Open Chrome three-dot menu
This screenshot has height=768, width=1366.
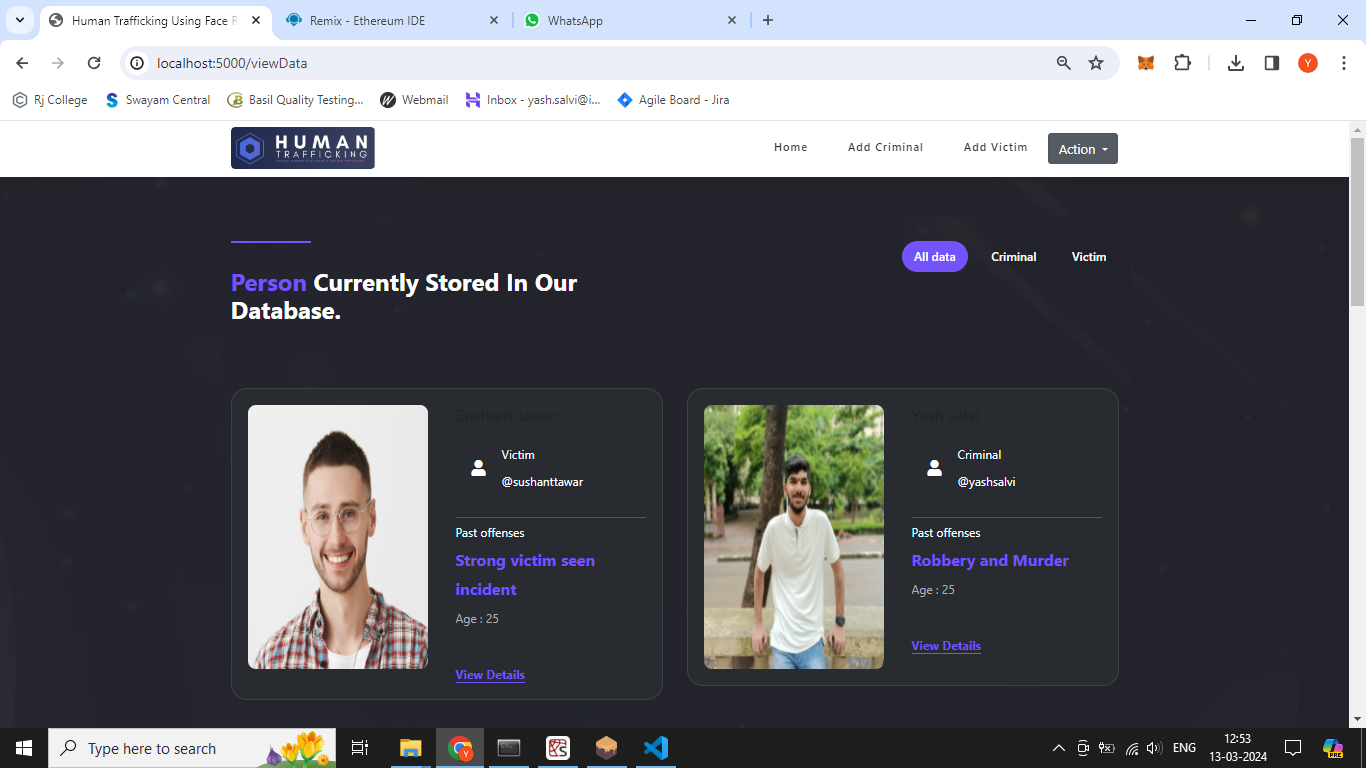coord(1344,63)
